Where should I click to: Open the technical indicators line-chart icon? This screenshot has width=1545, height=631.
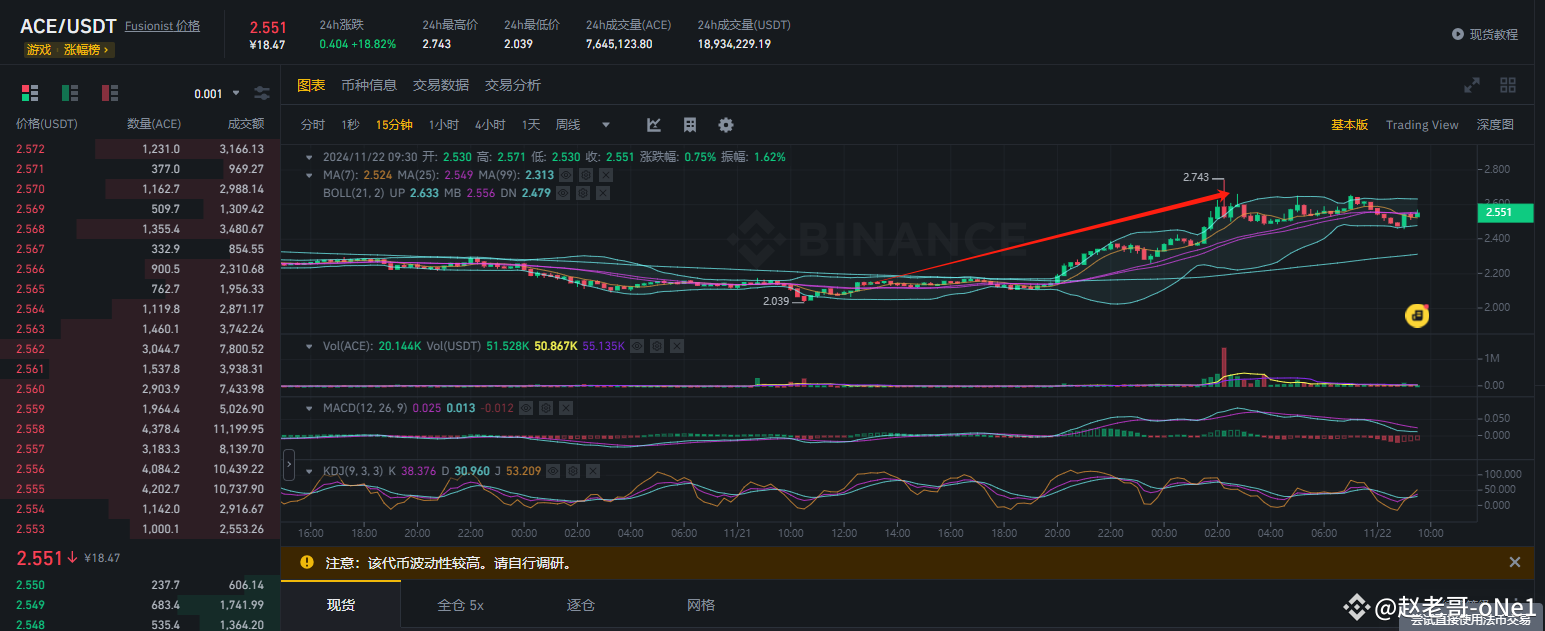(654, 125)
